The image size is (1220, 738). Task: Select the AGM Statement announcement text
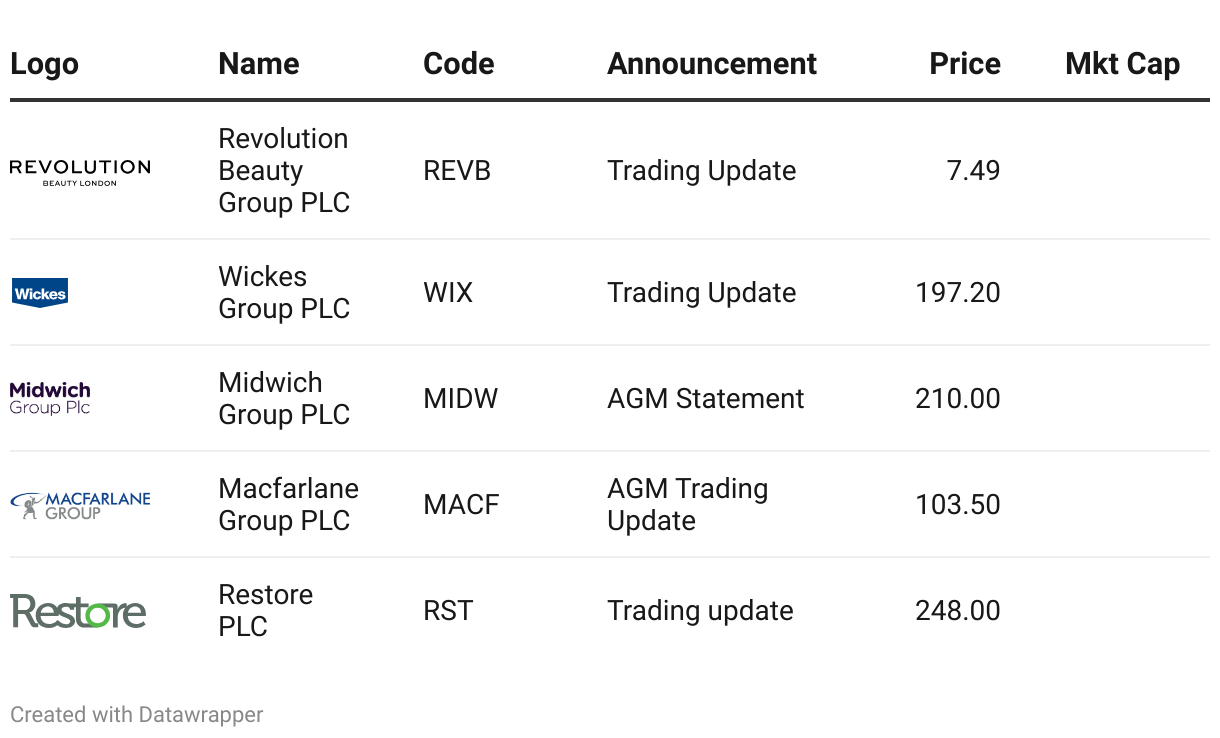coord(705,399)
